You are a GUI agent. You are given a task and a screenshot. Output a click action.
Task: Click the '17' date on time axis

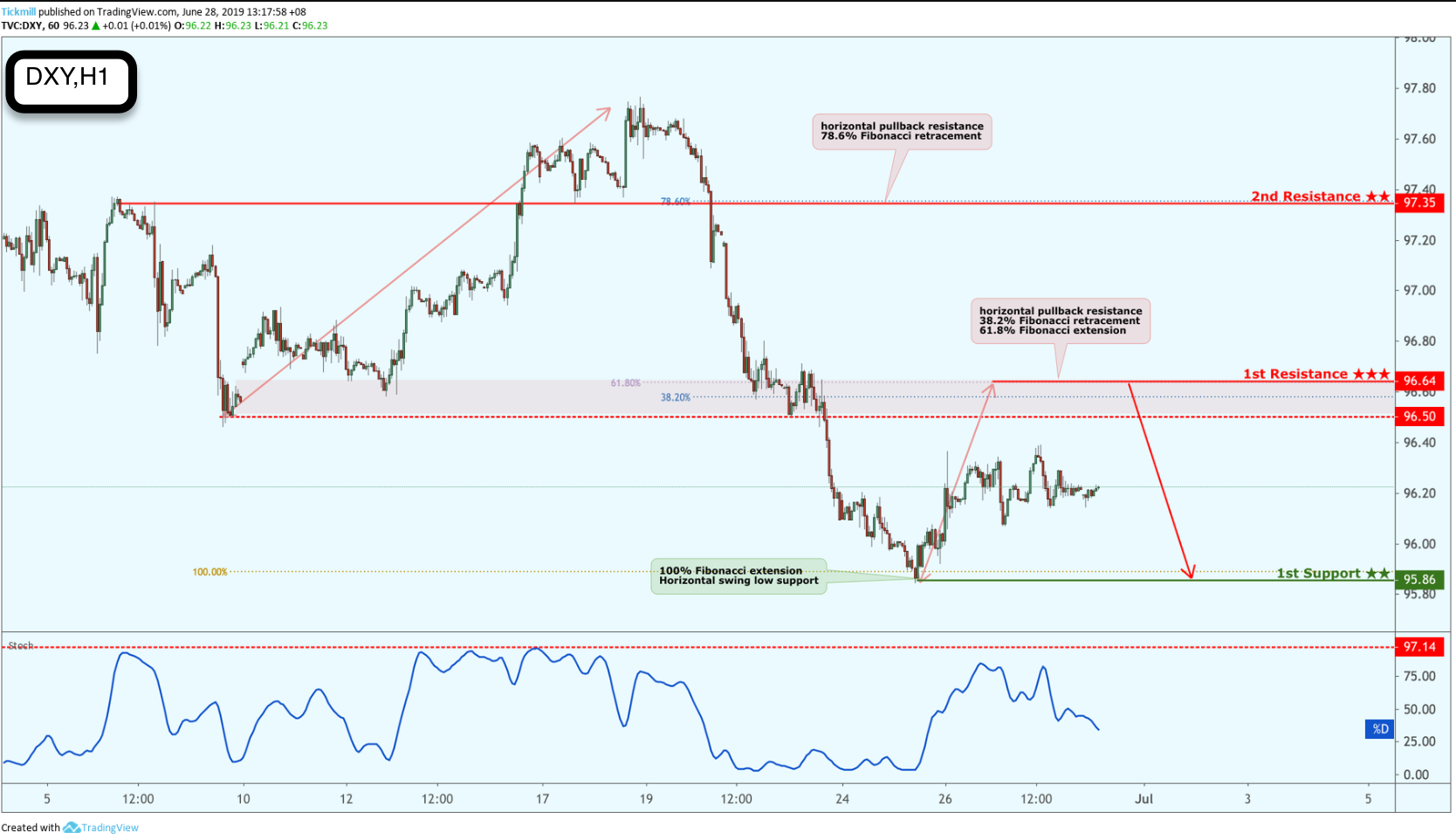point(542,799)
